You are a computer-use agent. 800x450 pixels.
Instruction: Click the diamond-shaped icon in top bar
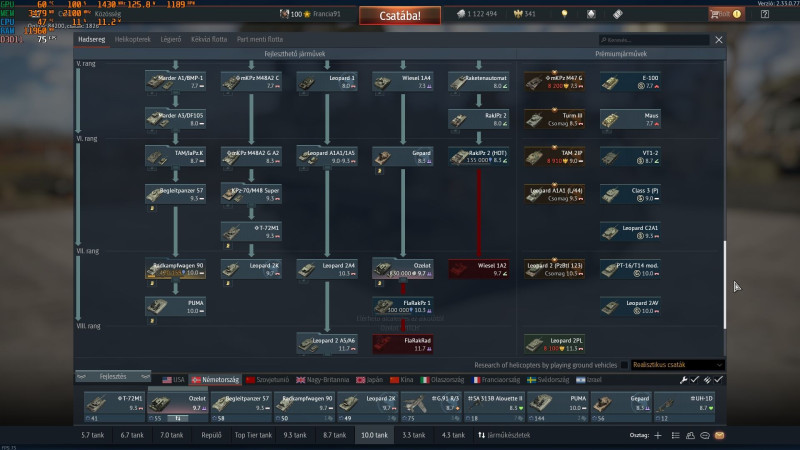(591, 14)
